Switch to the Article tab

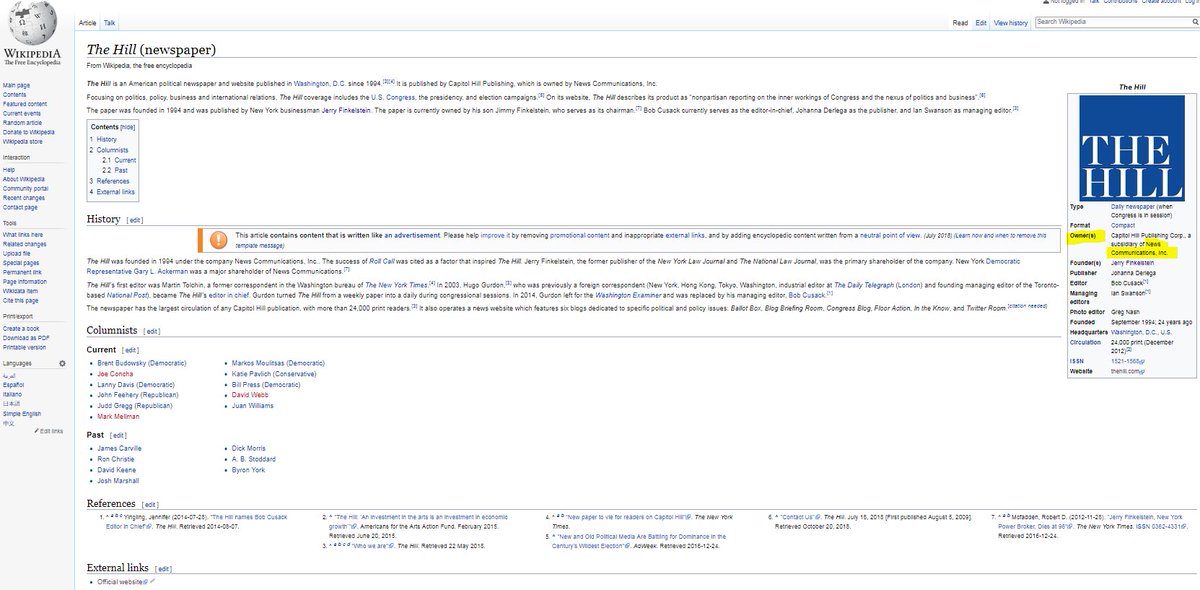click(x=88, y=21)
